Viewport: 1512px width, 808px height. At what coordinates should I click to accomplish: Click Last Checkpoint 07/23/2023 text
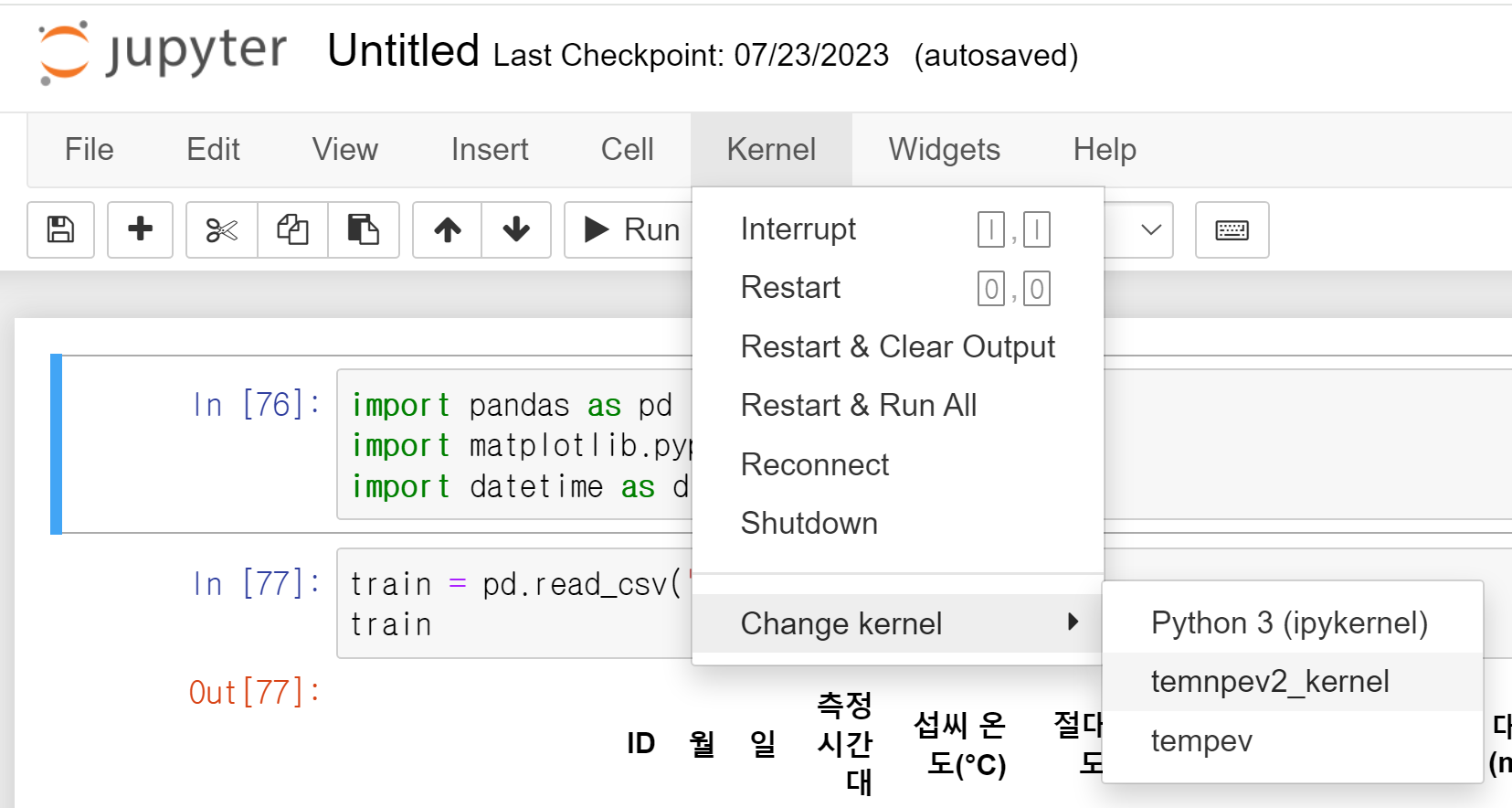click(x=691, y=55)
